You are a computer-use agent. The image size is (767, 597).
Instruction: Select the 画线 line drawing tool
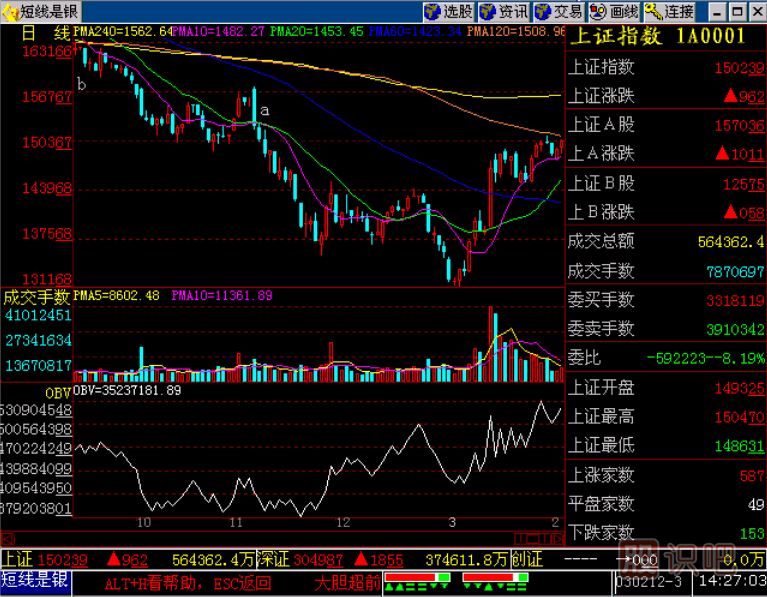coord(612,12)
